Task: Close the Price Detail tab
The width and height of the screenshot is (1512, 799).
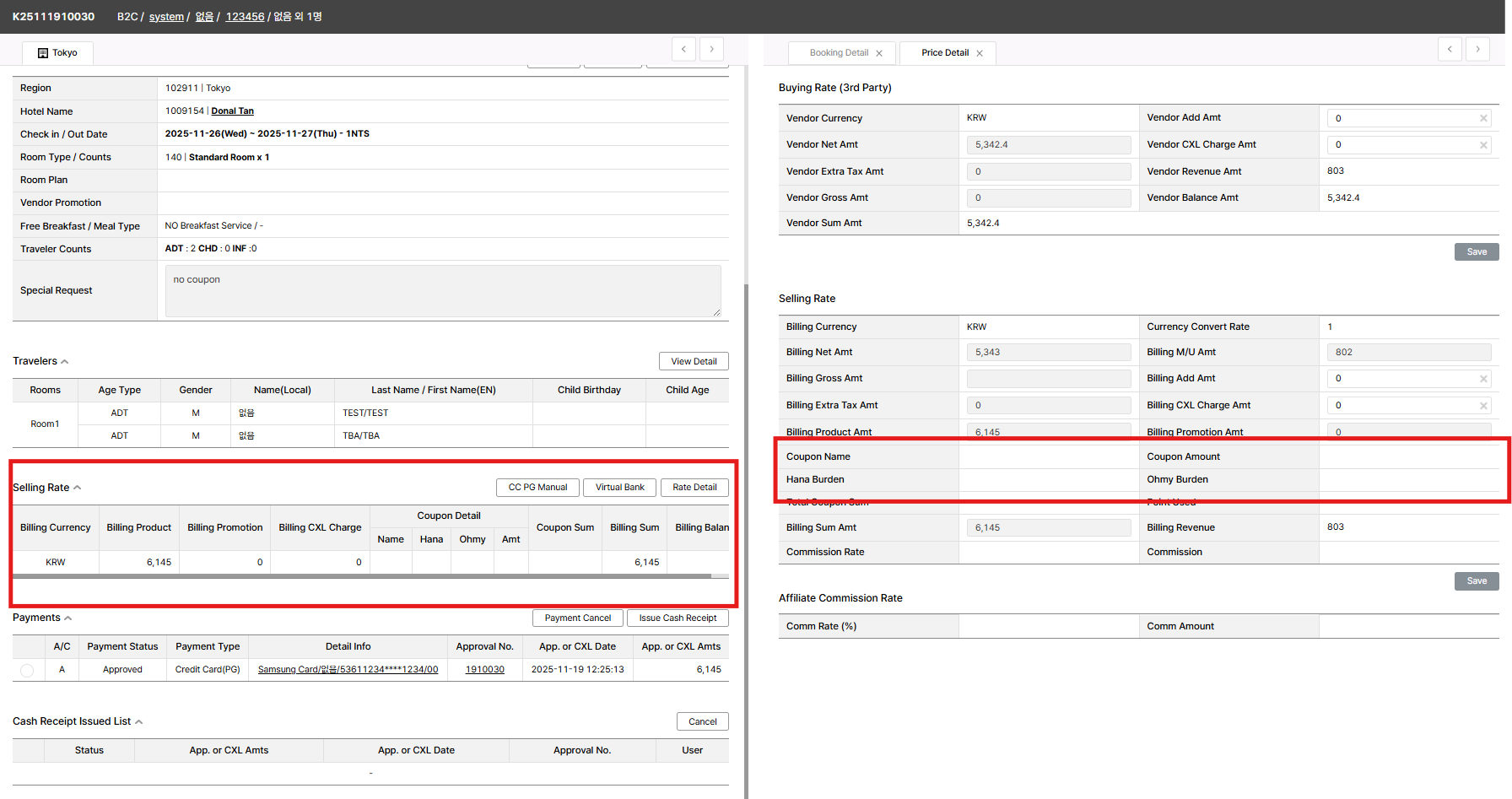Action: [980, 53]
